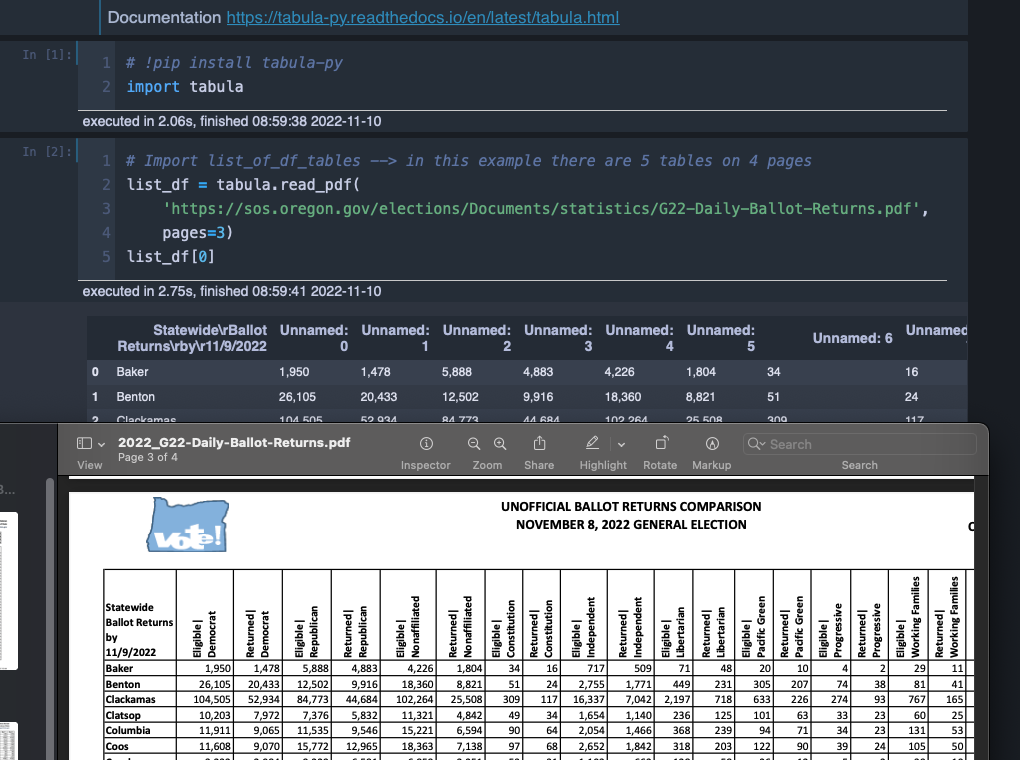
Task: Click value 26,105 in the dataframe
Action: tap(297, 397)
